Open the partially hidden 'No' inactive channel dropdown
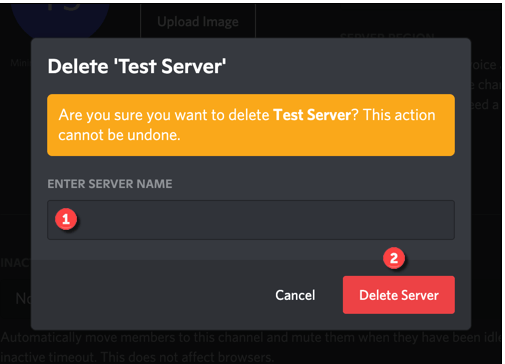505x364 pixels. pos(23,299)
